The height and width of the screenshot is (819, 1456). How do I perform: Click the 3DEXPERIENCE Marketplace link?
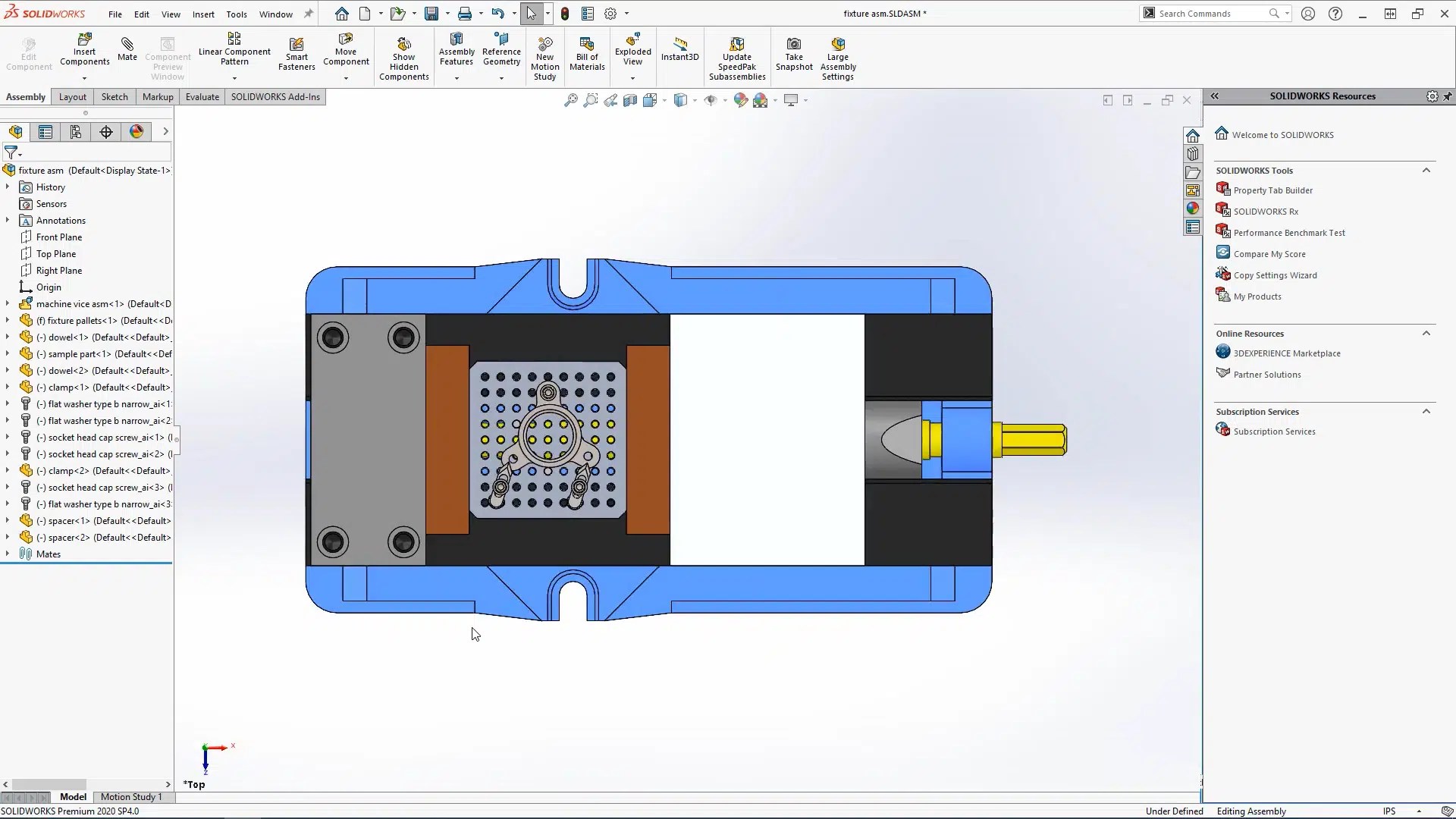(x=1286, y=353)
